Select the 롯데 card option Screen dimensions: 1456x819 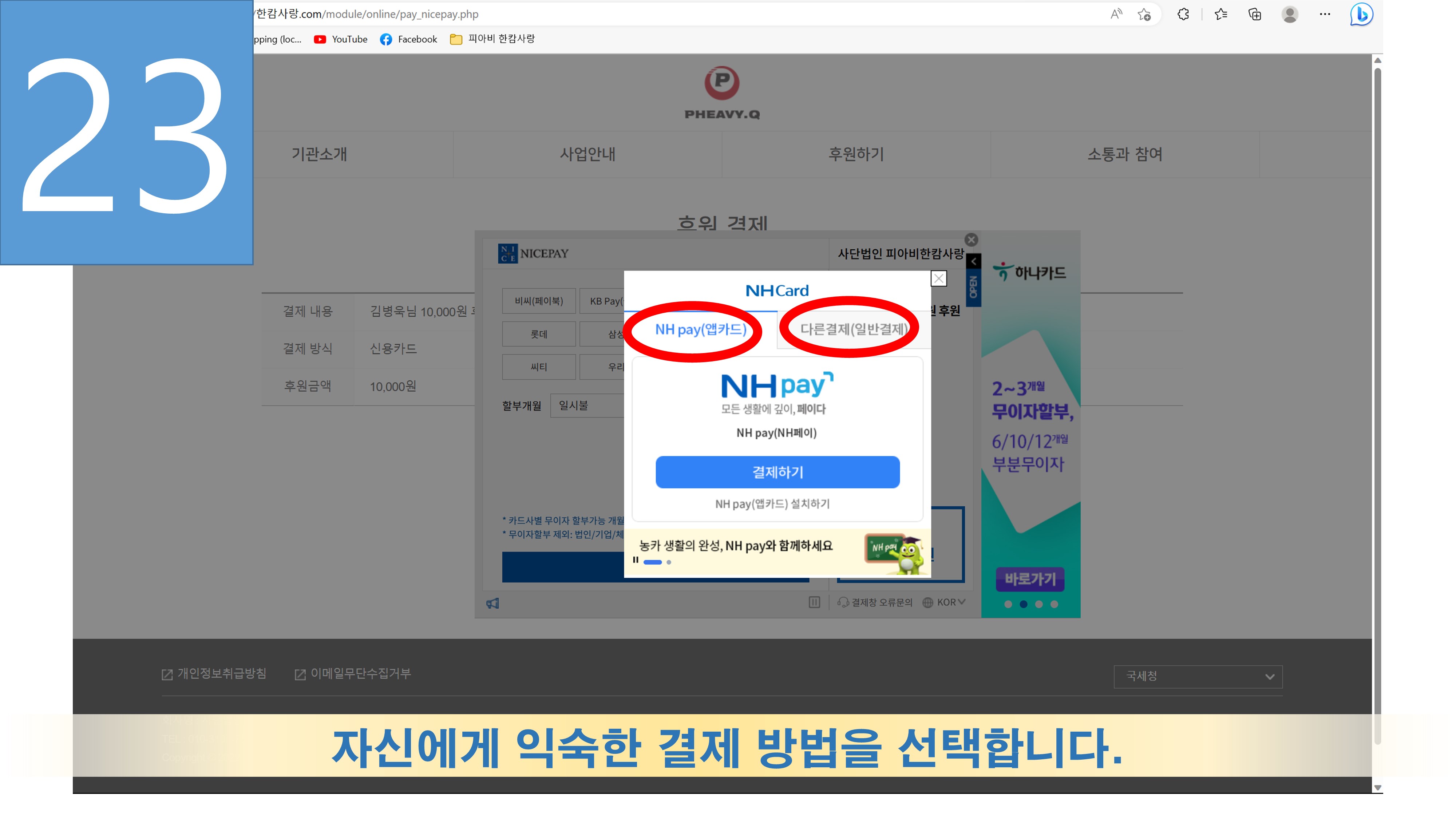(x=539, y=334)
